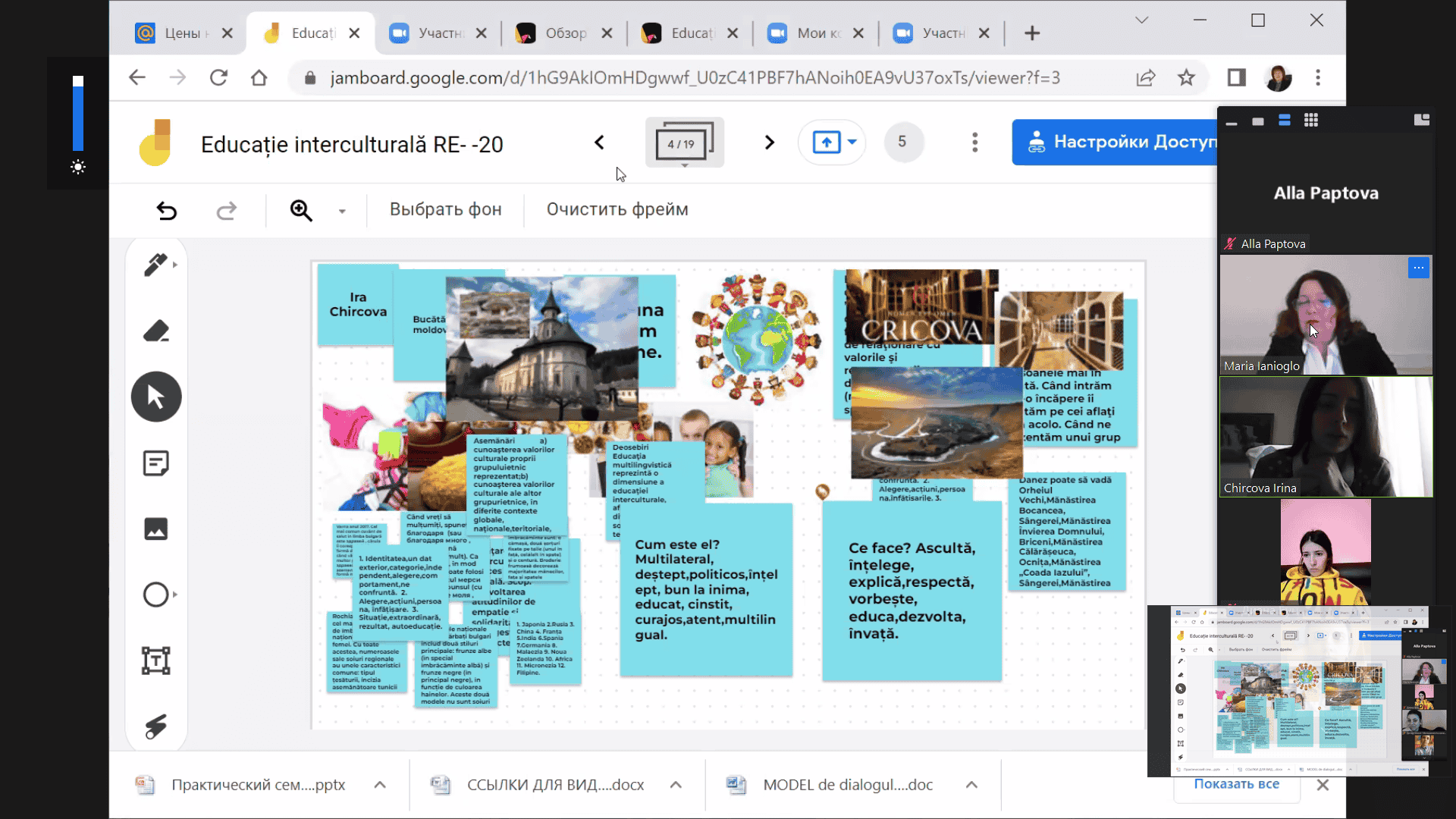Viewport: 1456px width, 819px height.
Task: Click Выбрать фон button
Action: click(445, 210)
